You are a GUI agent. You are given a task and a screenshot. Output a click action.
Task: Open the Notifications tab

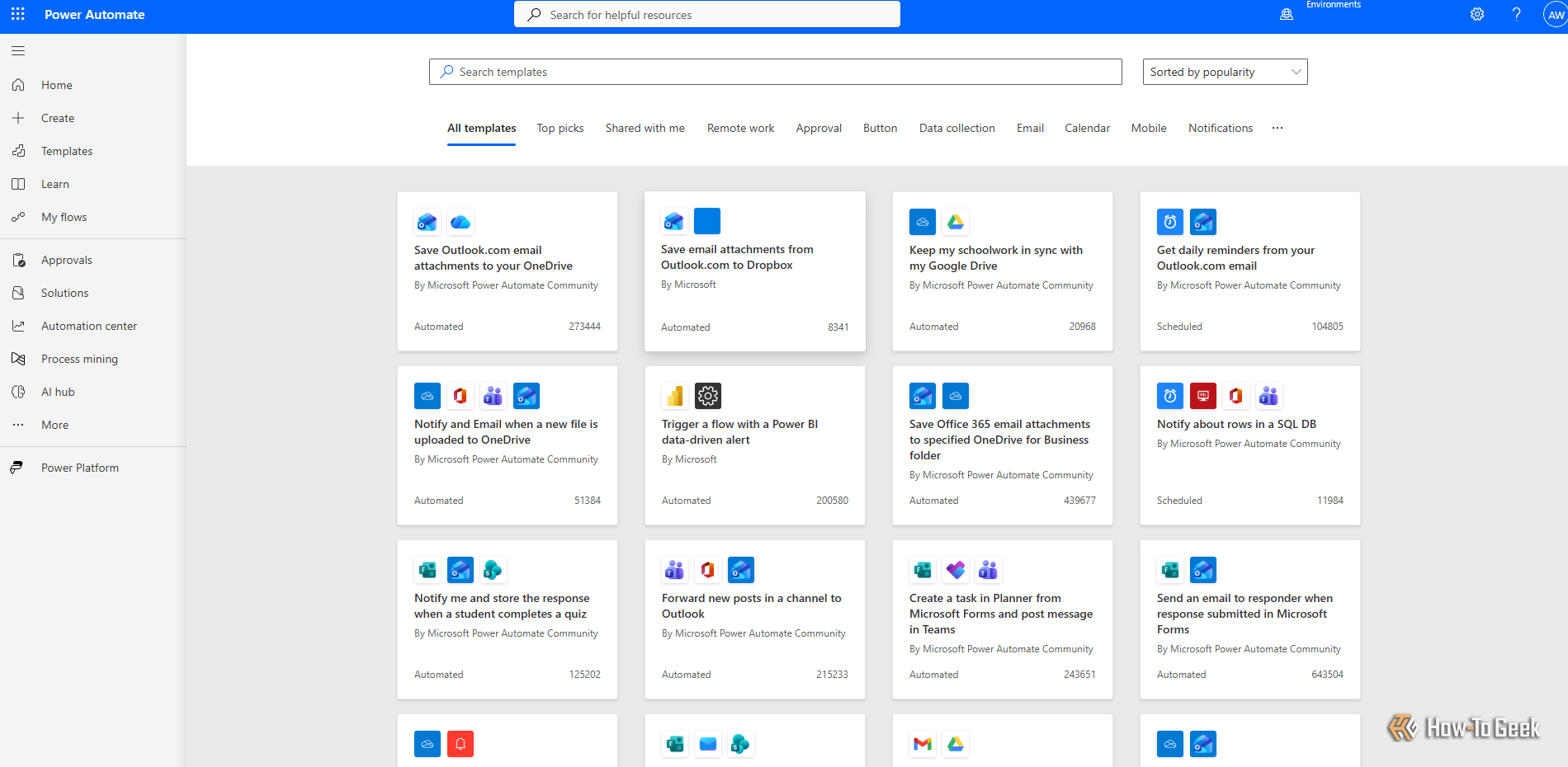coord(1221,128)
